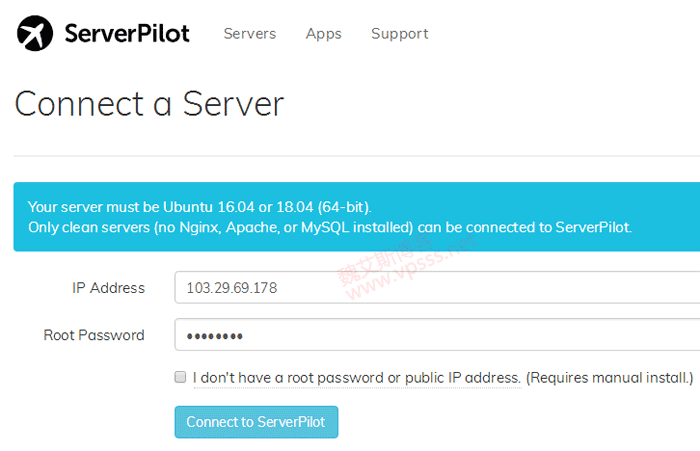Click the Root Password field label
700x451 pixels.
tap(94, 335)
